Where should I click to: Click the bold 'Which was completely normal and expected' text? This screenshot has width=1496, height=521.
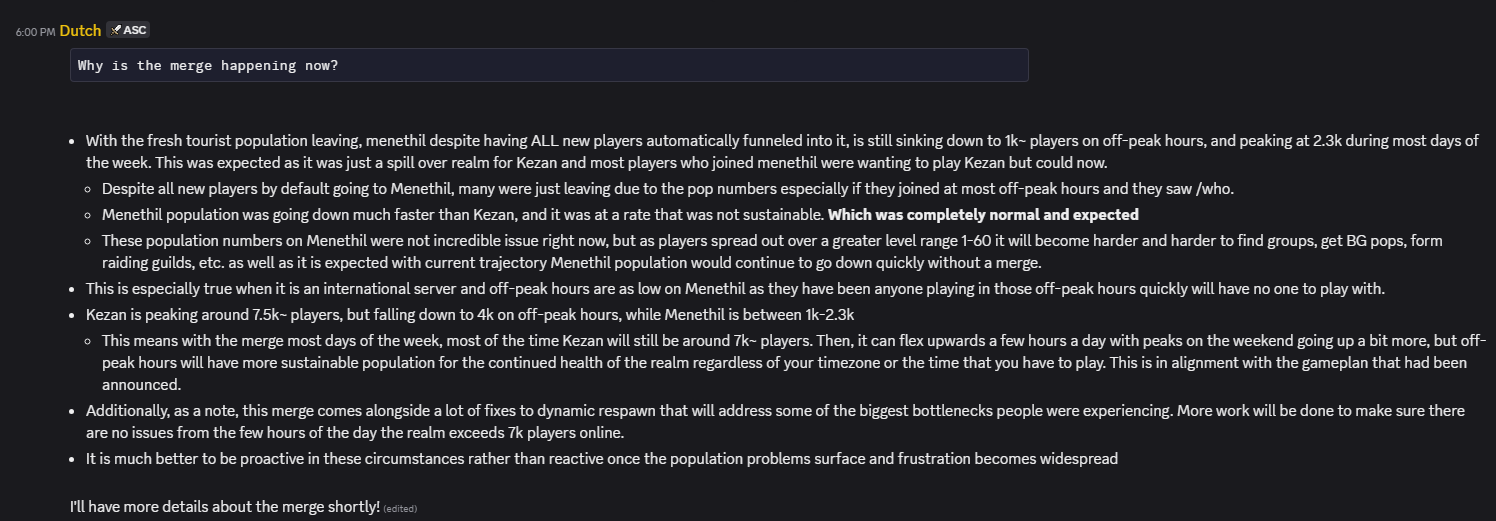point(983,214)
